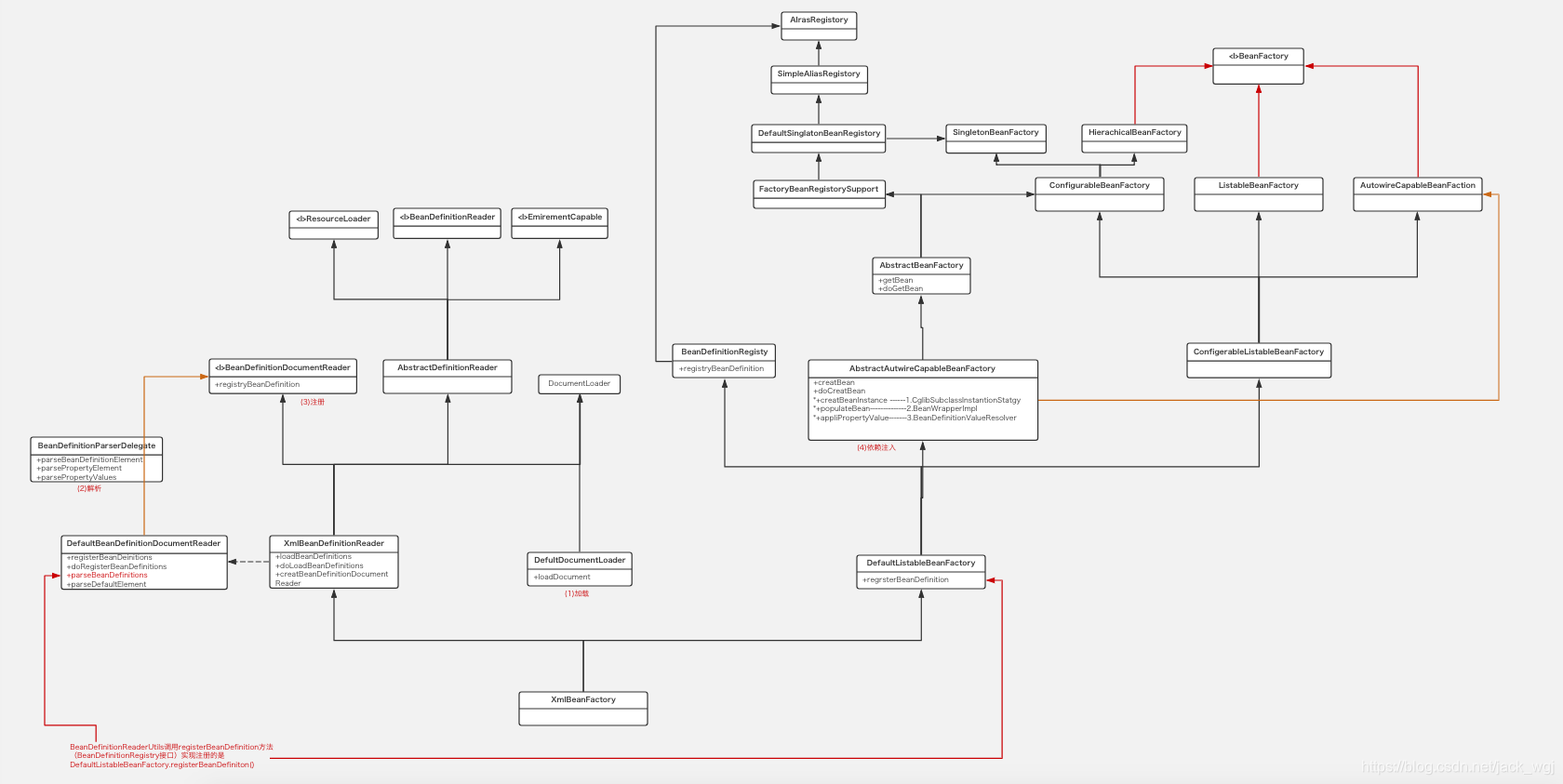Select the <I>BeanDefinitionReader interface box
The height and width of the screenshot is (784, 1563).
448,223
